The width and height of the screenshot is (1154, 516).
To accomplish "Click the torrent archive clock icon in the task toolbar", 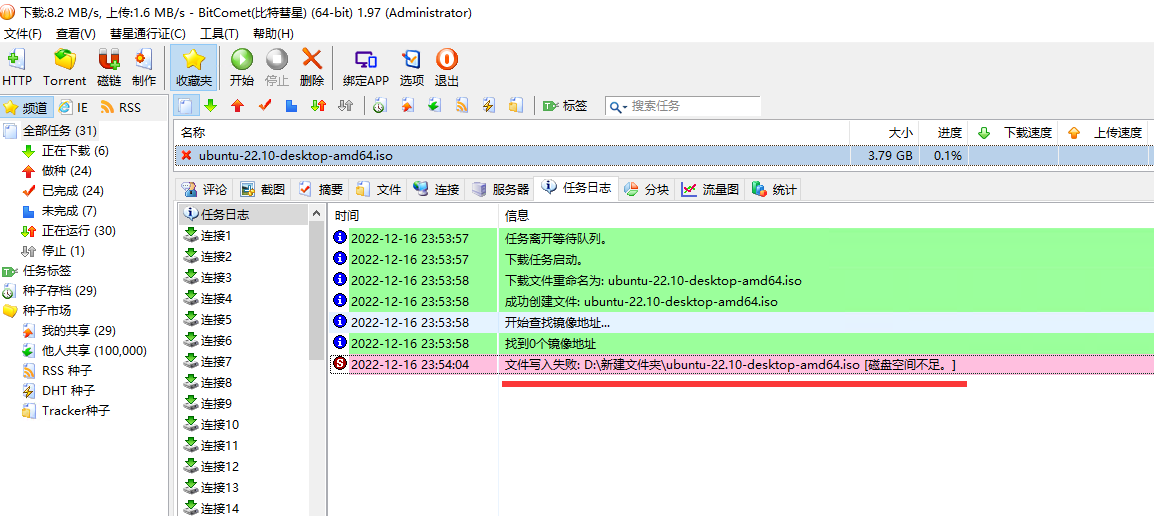I will (379, 106).
